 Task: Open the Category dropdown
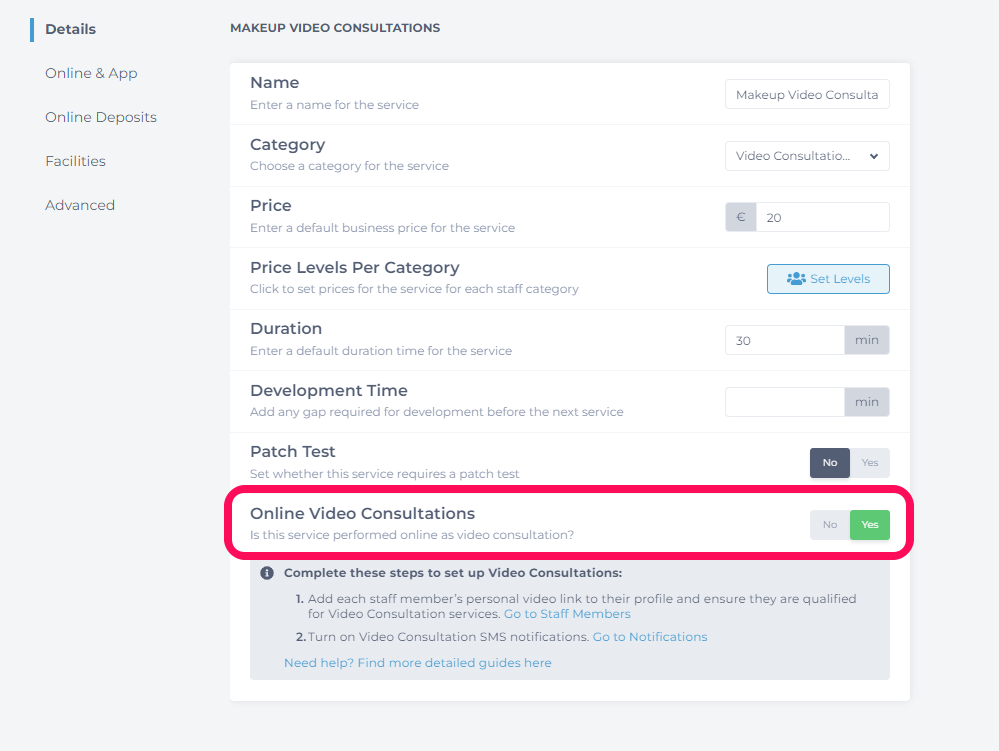tap(807, 156)
